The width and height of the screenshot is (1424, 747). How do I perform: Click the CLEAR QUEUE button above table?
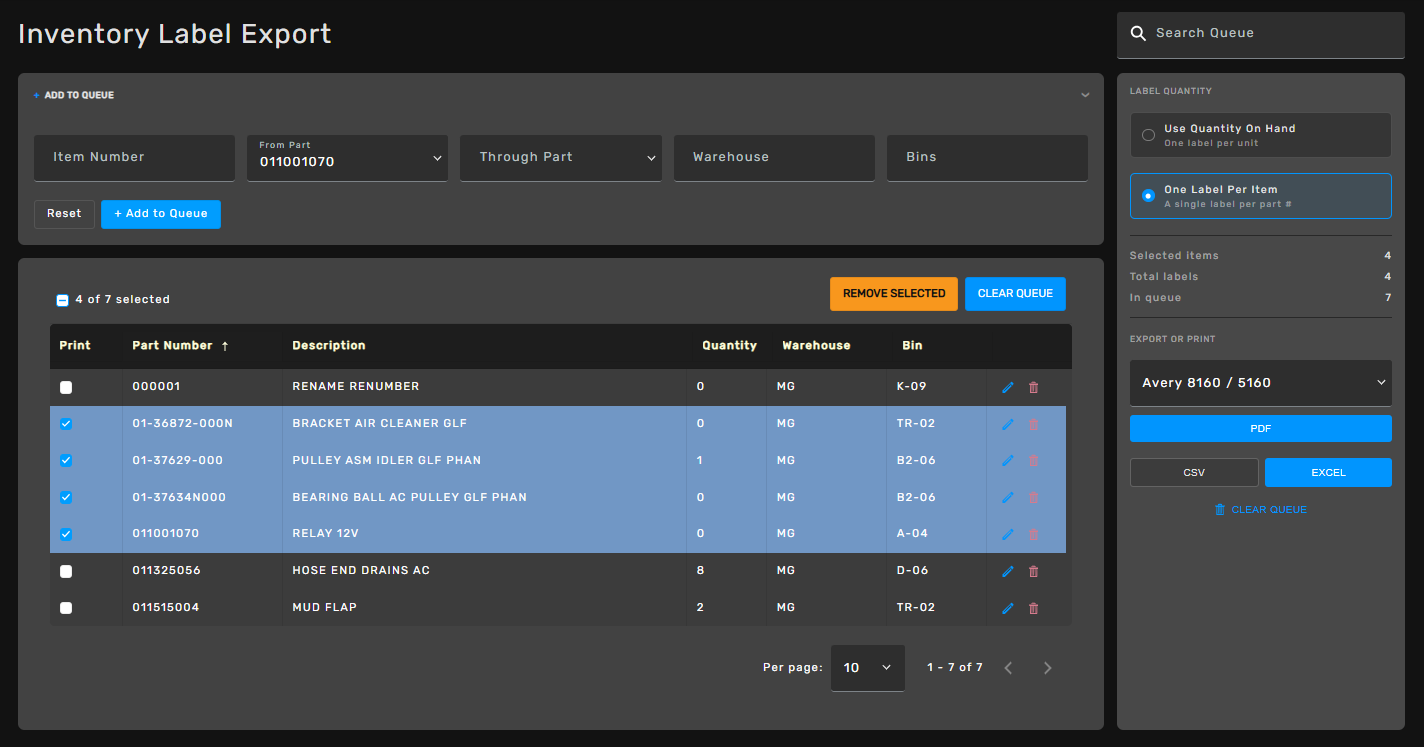tap(1015, 294)
